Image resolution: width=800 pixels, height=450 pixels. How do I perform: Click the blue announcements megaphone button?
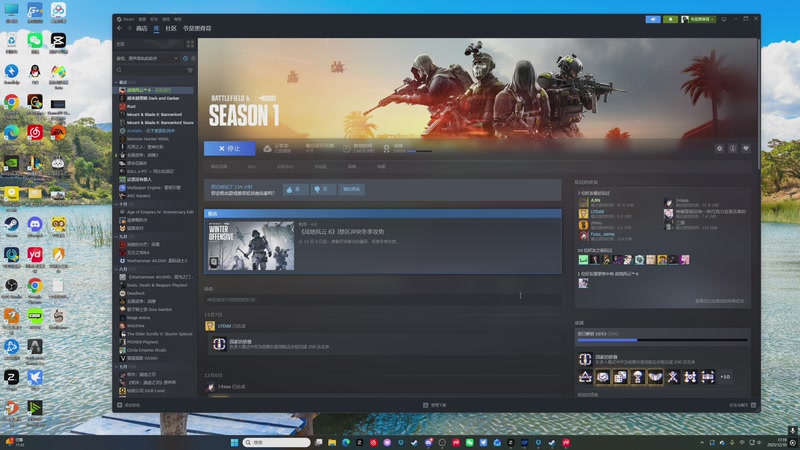coord(653,19)
